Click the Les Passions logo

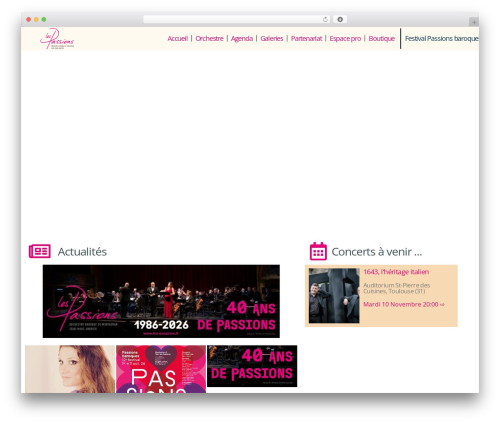click(x=57, y=39)
